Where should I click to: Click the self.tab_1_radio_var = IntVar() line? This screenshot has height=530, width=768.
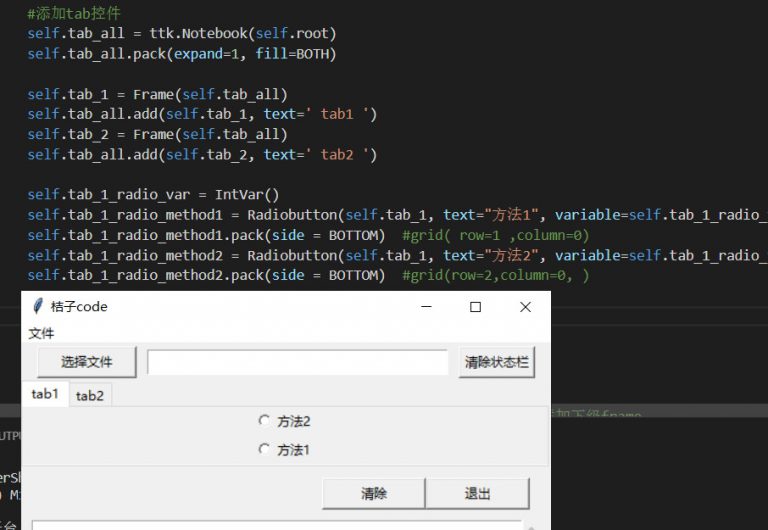pyautogui.click(x=153, y=195)
